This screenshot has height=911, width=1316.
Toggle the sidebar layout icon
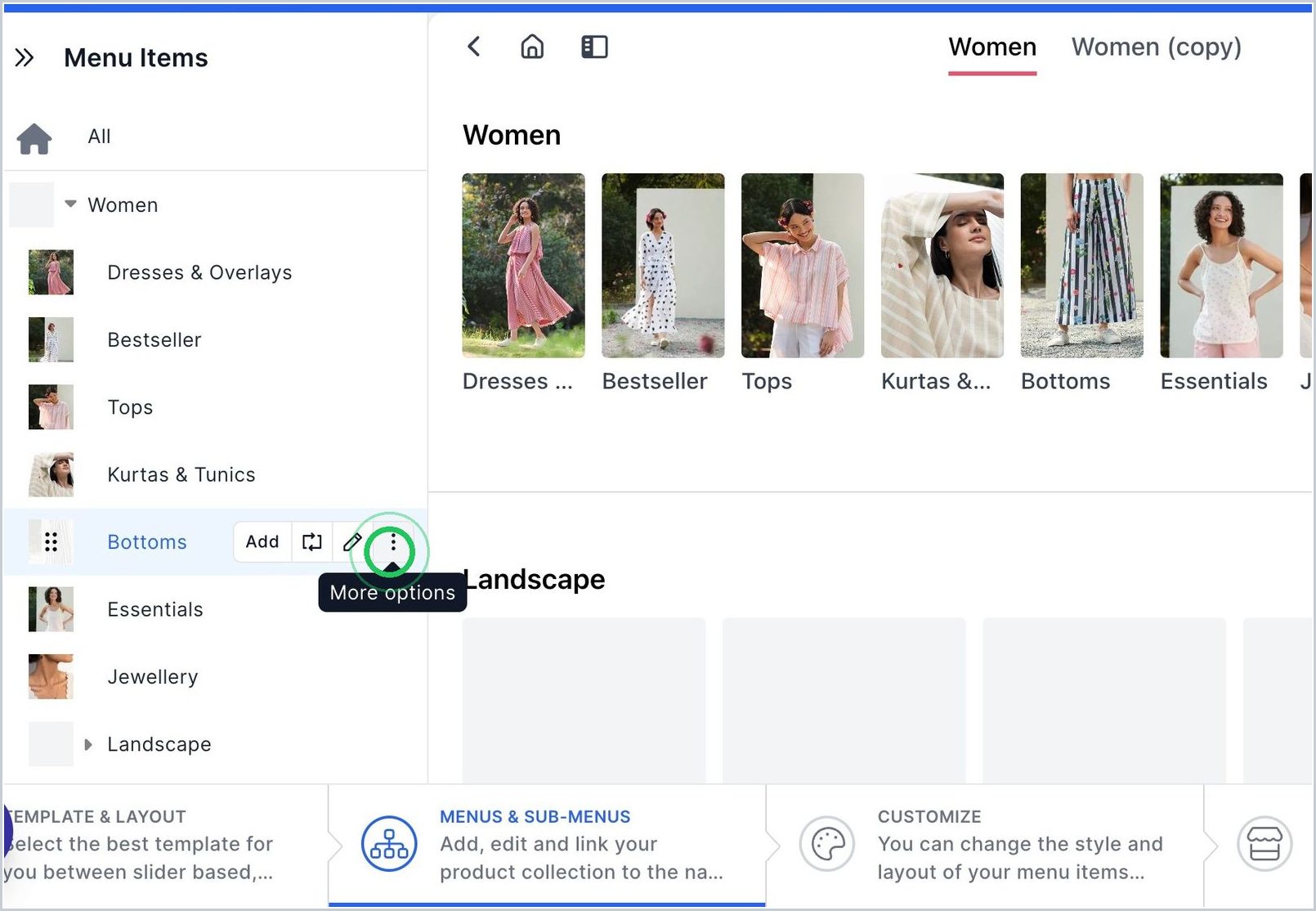click(594, 47)
